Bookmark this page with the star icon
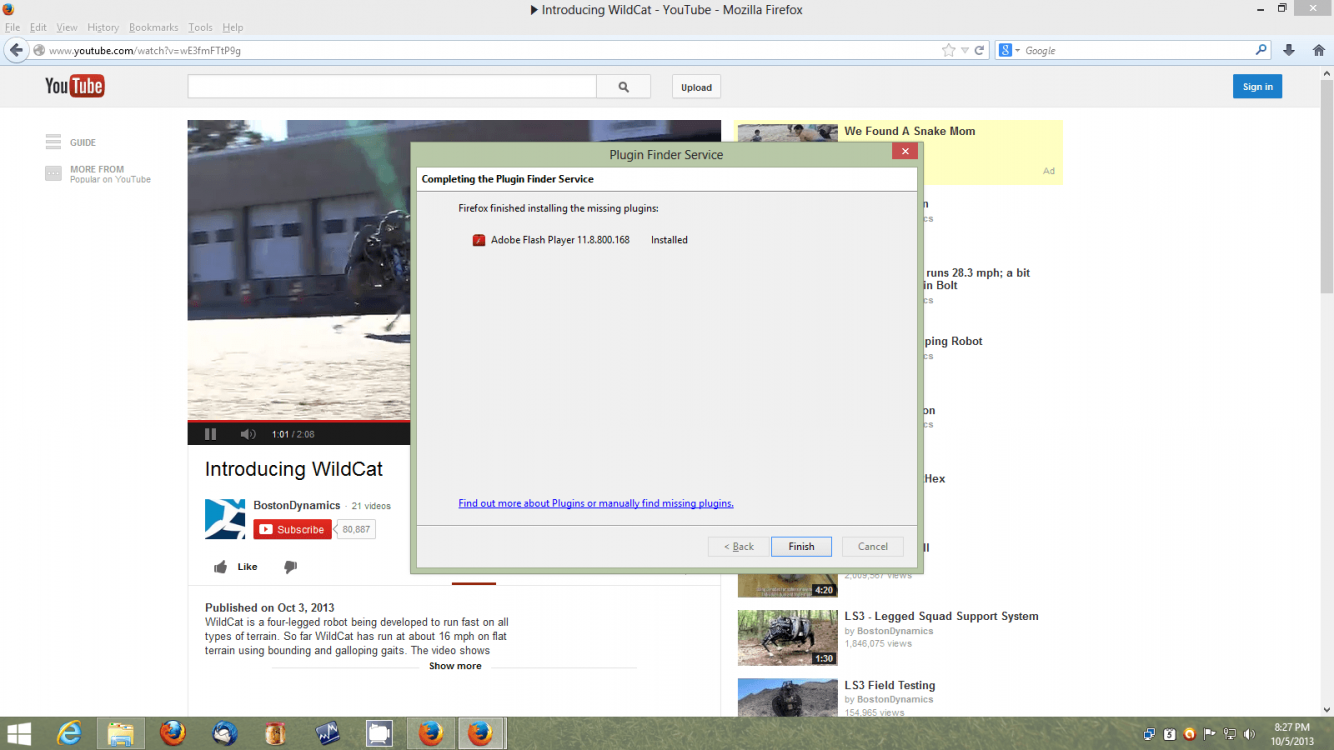This screenshot has height=750, width=1334. click(x=948, y=50)
